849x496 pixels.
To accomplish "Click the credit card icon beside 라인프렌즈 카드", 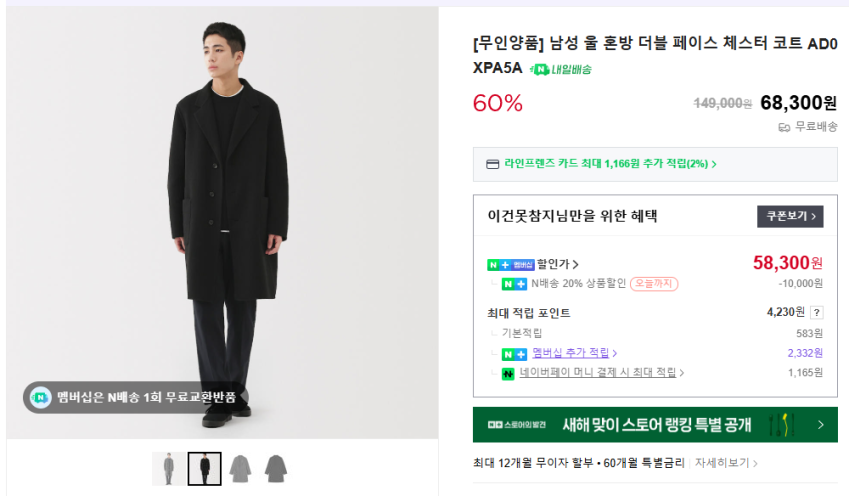I will click(492, 164).
